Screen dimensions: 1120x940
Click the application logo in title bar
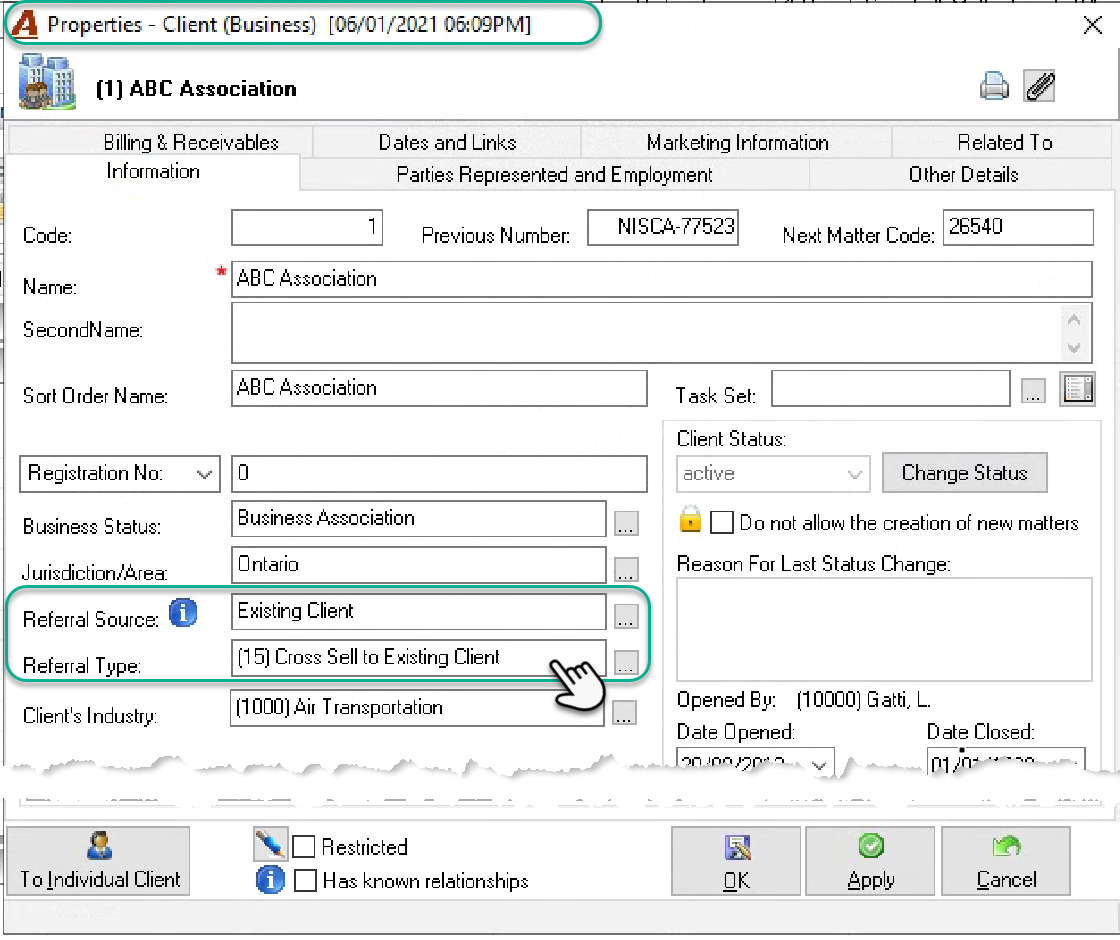tap(25, 24)
